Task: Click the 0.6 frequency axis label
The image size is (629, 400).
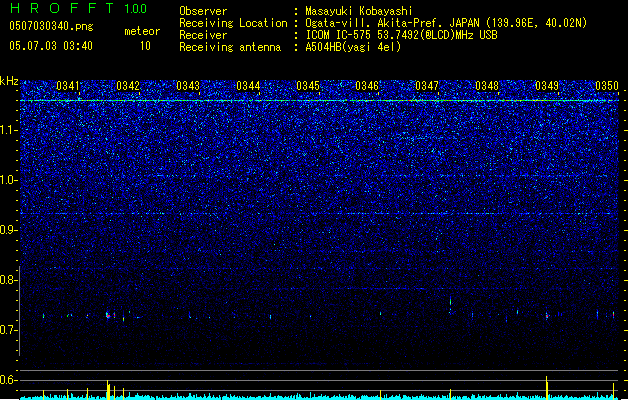Action: (x=9, y=380)
